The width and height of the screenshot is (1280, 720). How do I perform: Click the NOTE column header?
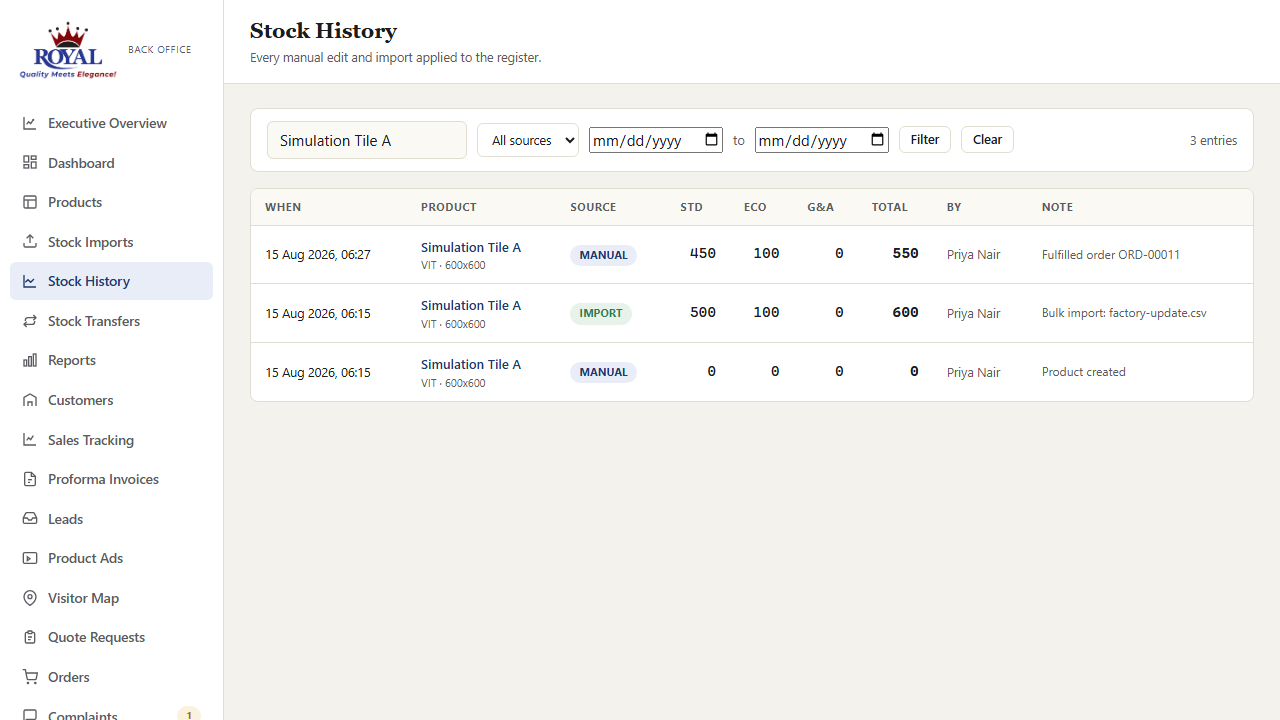pyautogui.click(x=1057, y=207)
